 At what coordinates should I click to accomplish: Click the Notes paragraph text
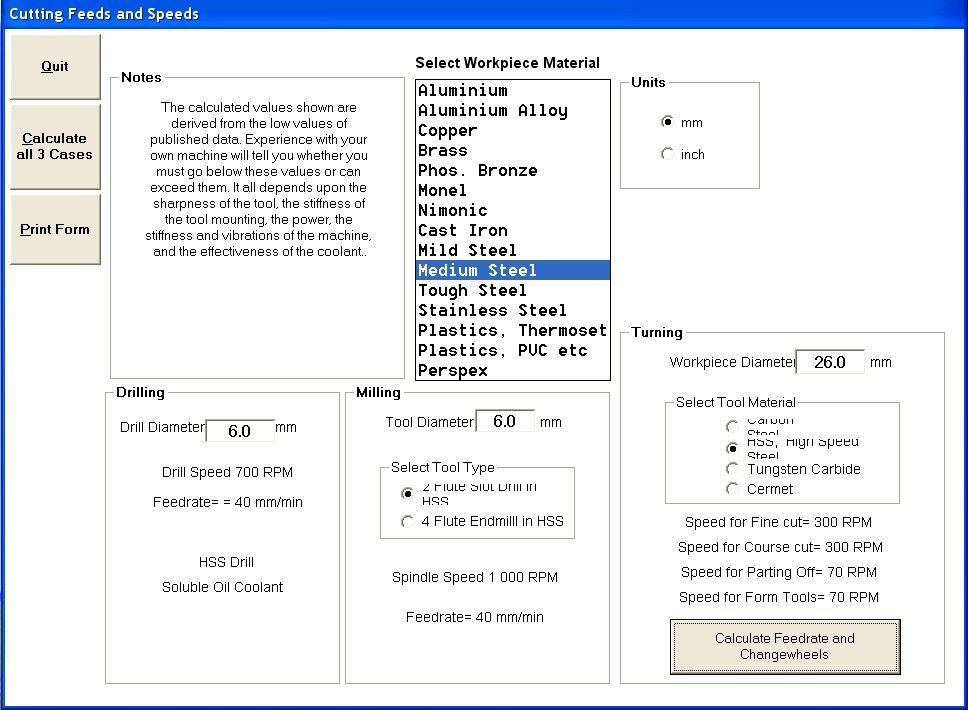[x=259, y=179]
